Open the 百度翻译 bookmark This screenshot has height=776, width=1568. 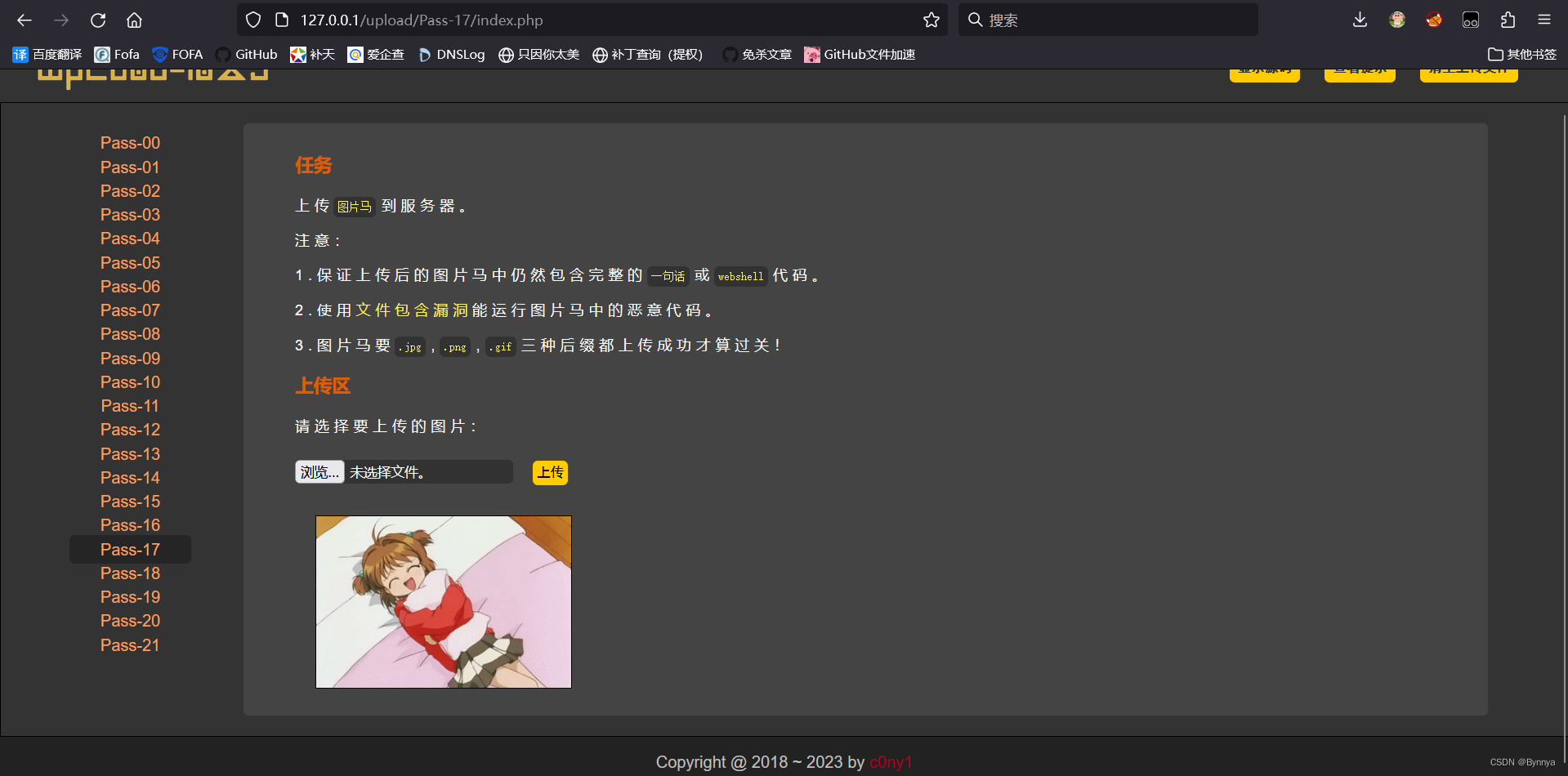(x=47, y=55)
